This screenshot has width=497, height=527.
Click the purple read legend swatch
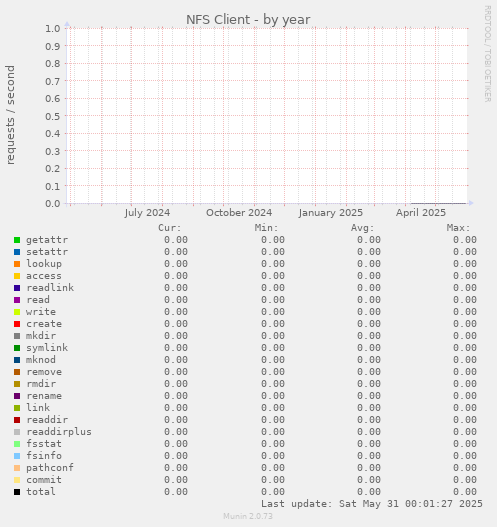tap(17, 300)
